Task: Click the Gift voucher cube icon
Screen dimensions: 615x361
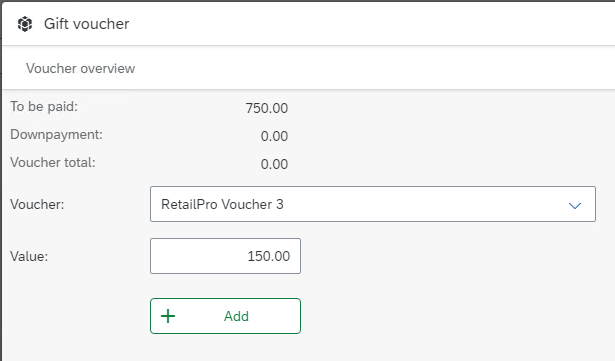Action: coord(25,24)
